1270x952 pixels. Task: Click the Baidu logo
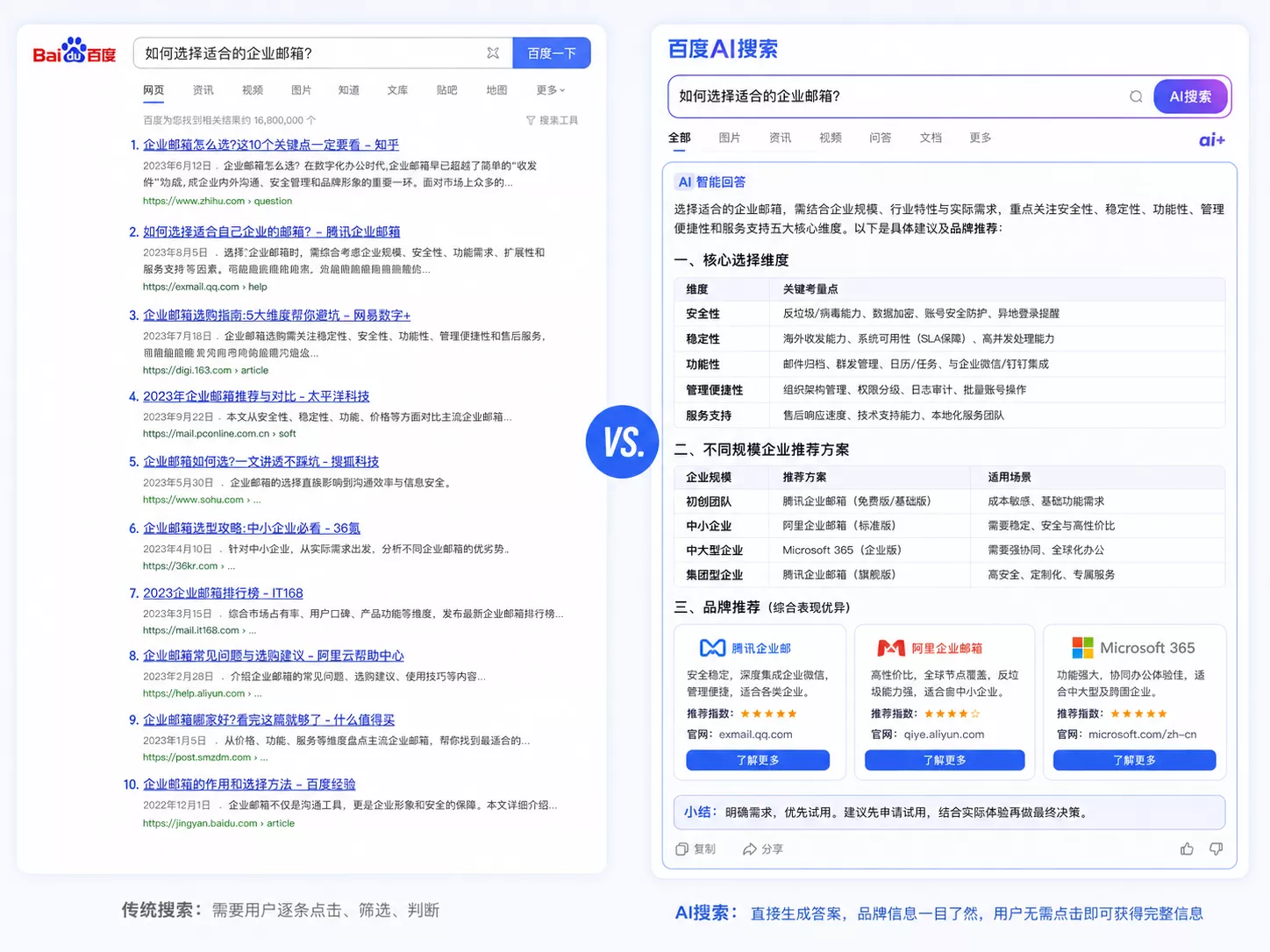(x=75, y=52)
